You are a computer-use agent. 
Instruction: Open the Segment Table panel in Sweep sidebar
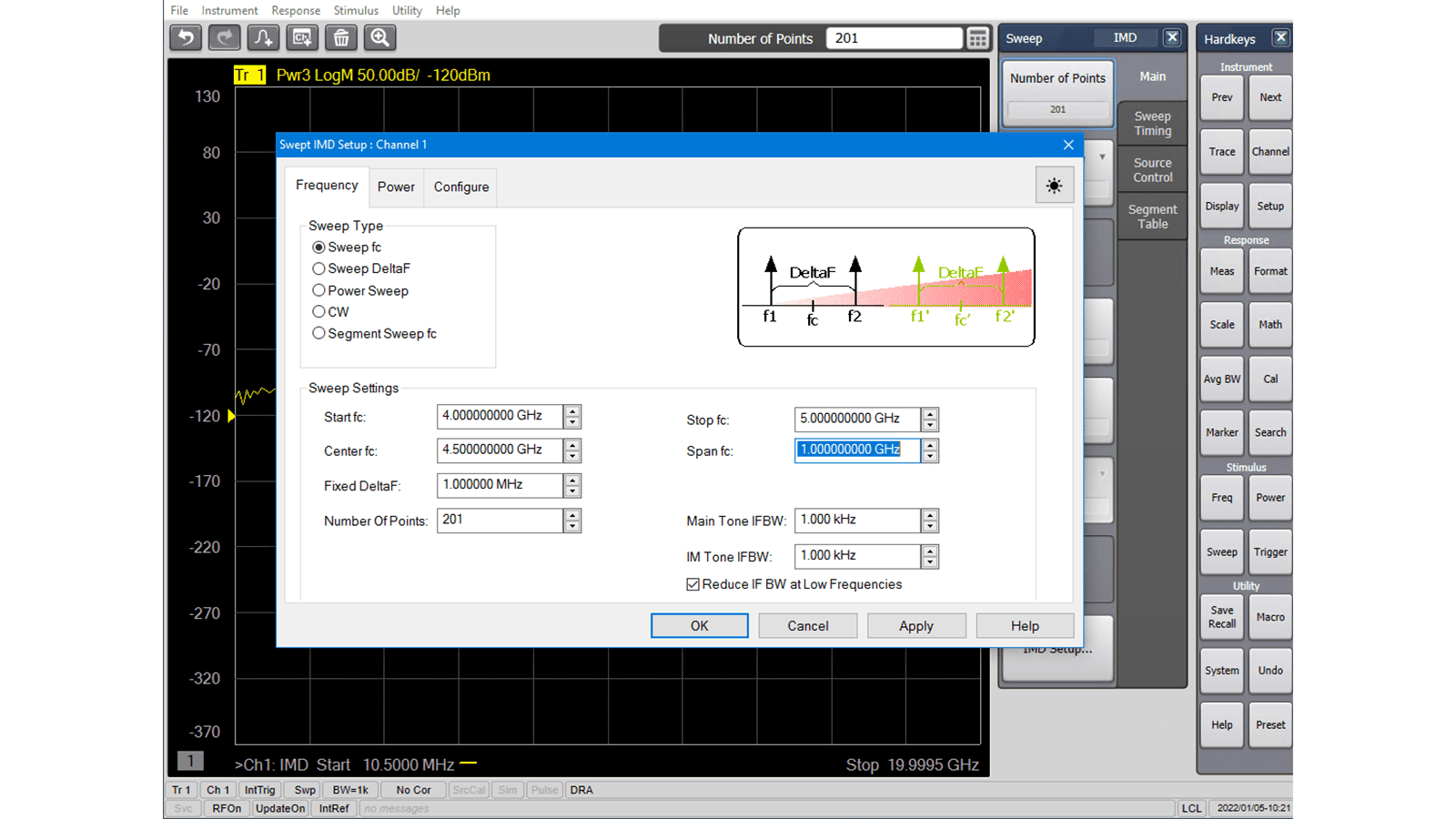tap(1151, 216)
